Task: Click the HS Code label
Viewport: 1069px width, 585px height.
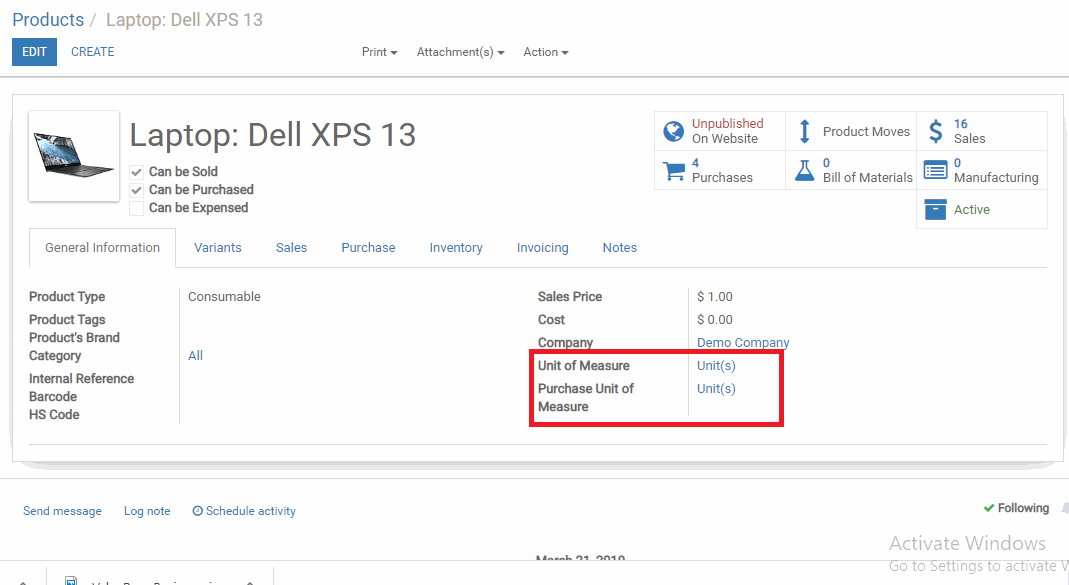Action: [54, 415]
